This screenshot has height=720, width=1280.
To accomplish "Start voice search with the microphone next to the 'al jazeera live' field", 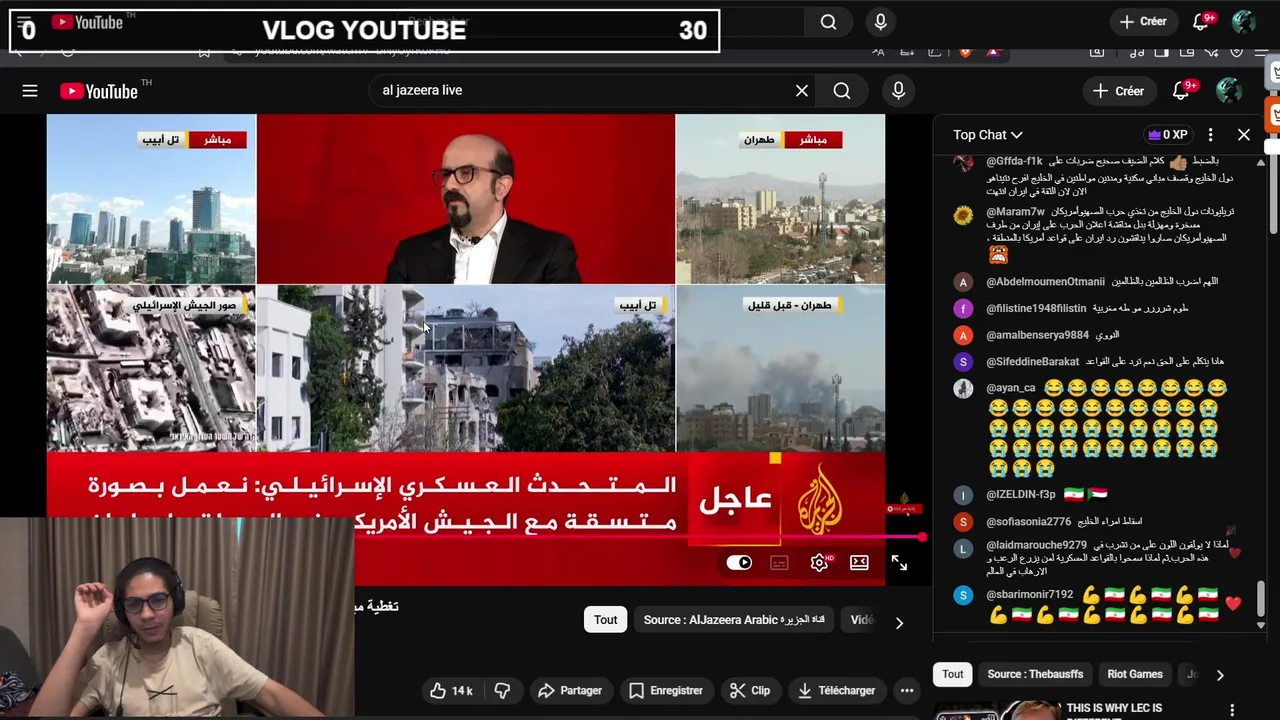I will tap(898, 91).
